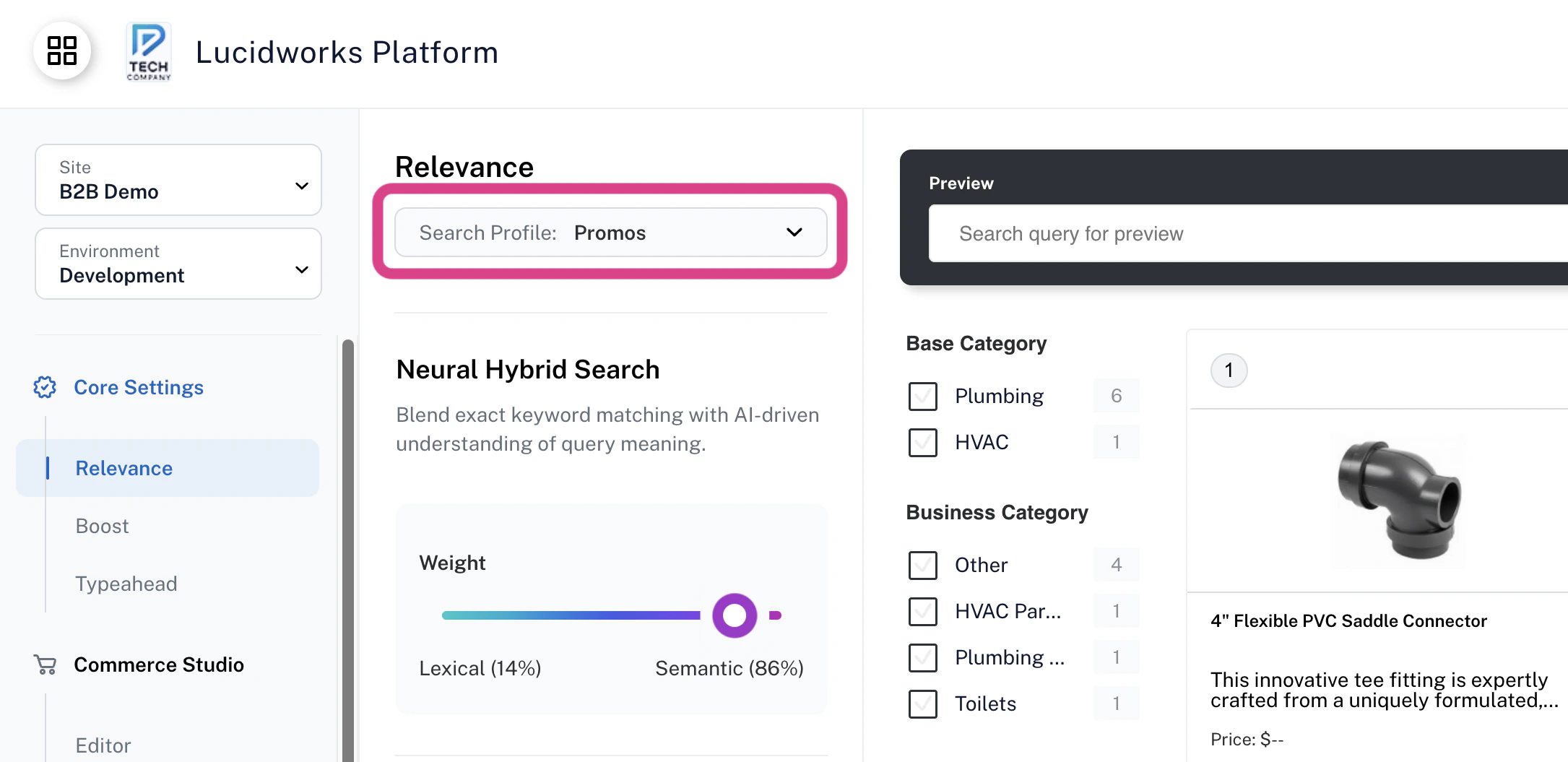Click the Lexical (14%) label
Image resolution: width=1568 pixels, height=762 pixels.
pyautogui.click(x=480, y=668)
